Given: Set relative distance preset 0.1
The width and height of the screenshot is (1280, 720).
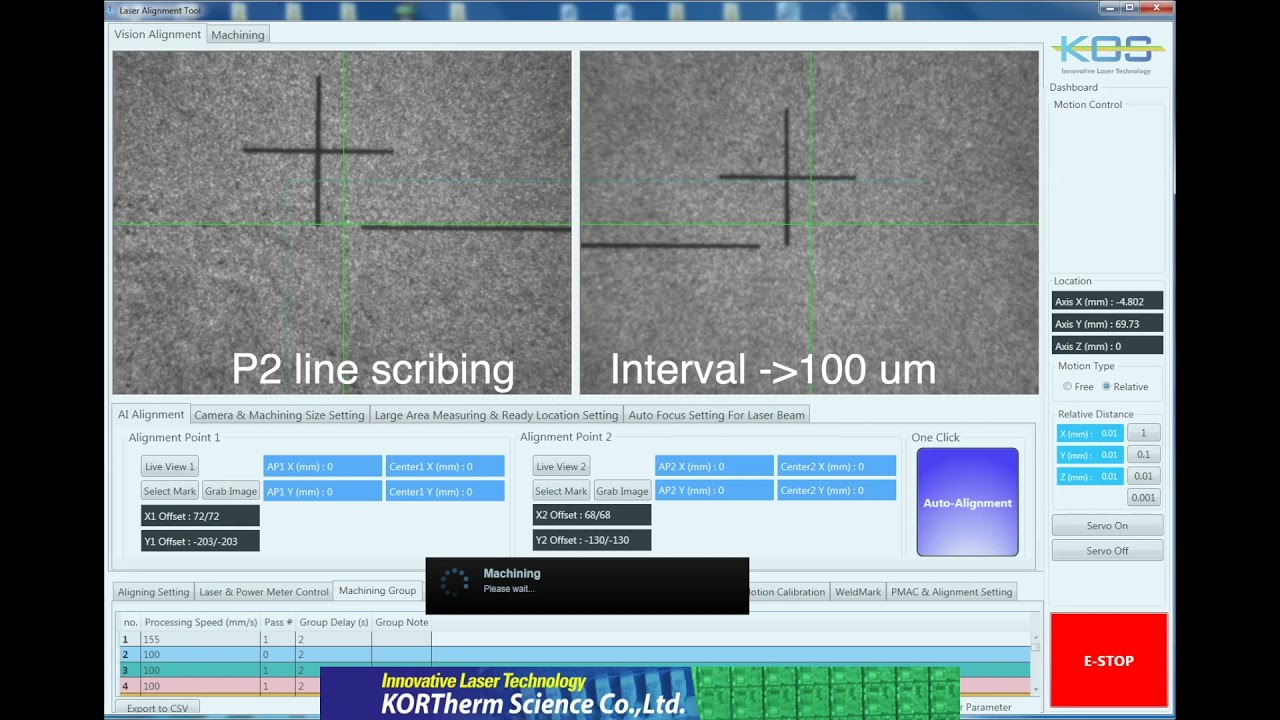Looking at the screenshot, I should point(1144,454).
